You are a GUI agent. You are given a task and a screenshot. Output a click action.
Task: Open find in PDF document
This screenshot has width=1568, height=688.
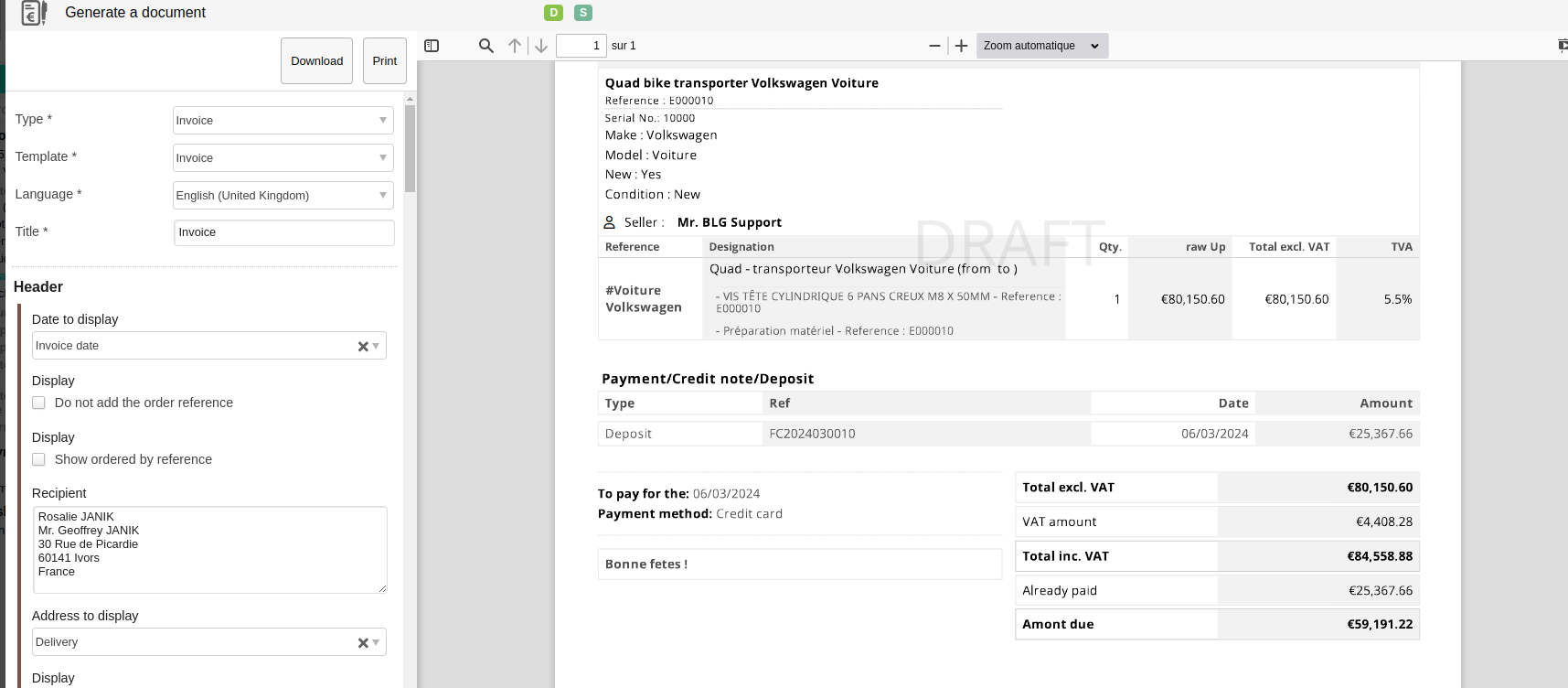(x=486, y=46)
